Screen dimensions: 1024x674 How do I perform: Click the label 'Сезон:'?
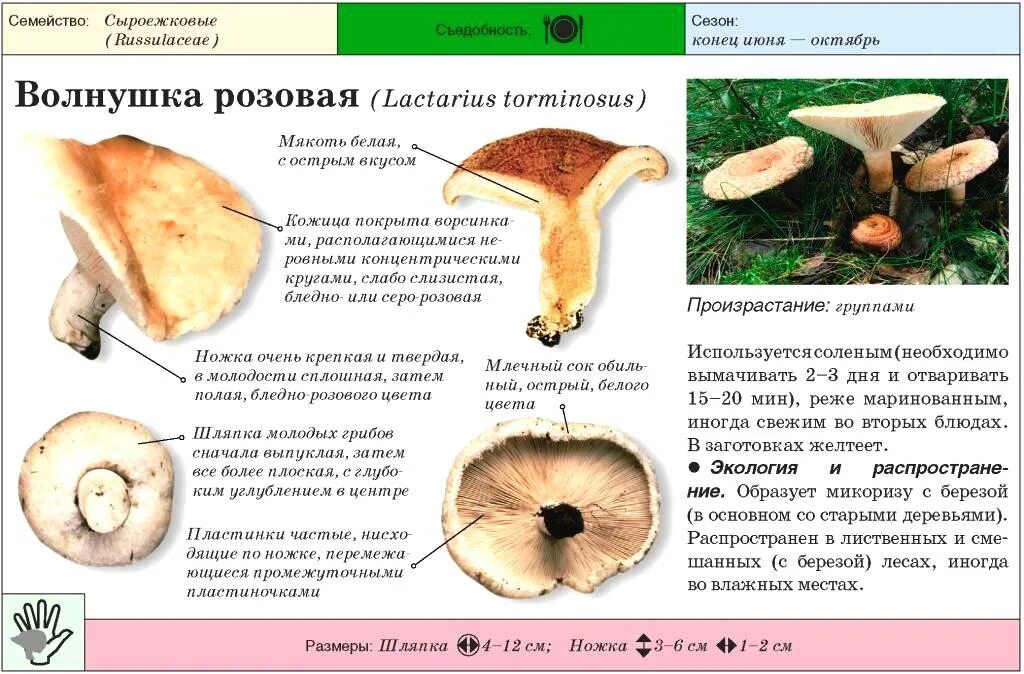tap(714, 21)
